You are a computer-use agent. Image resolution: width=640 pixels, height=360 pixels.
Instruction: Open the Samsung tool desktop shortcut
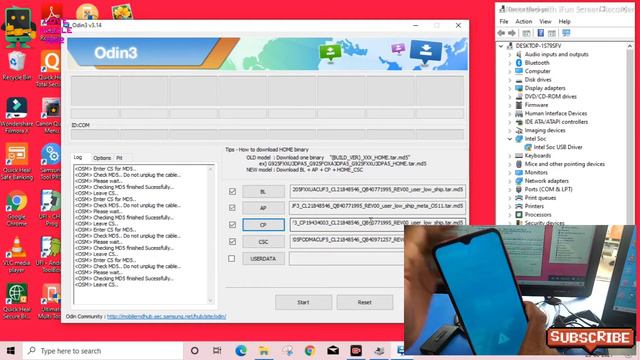pyautogui.click(x=51, y=162)
